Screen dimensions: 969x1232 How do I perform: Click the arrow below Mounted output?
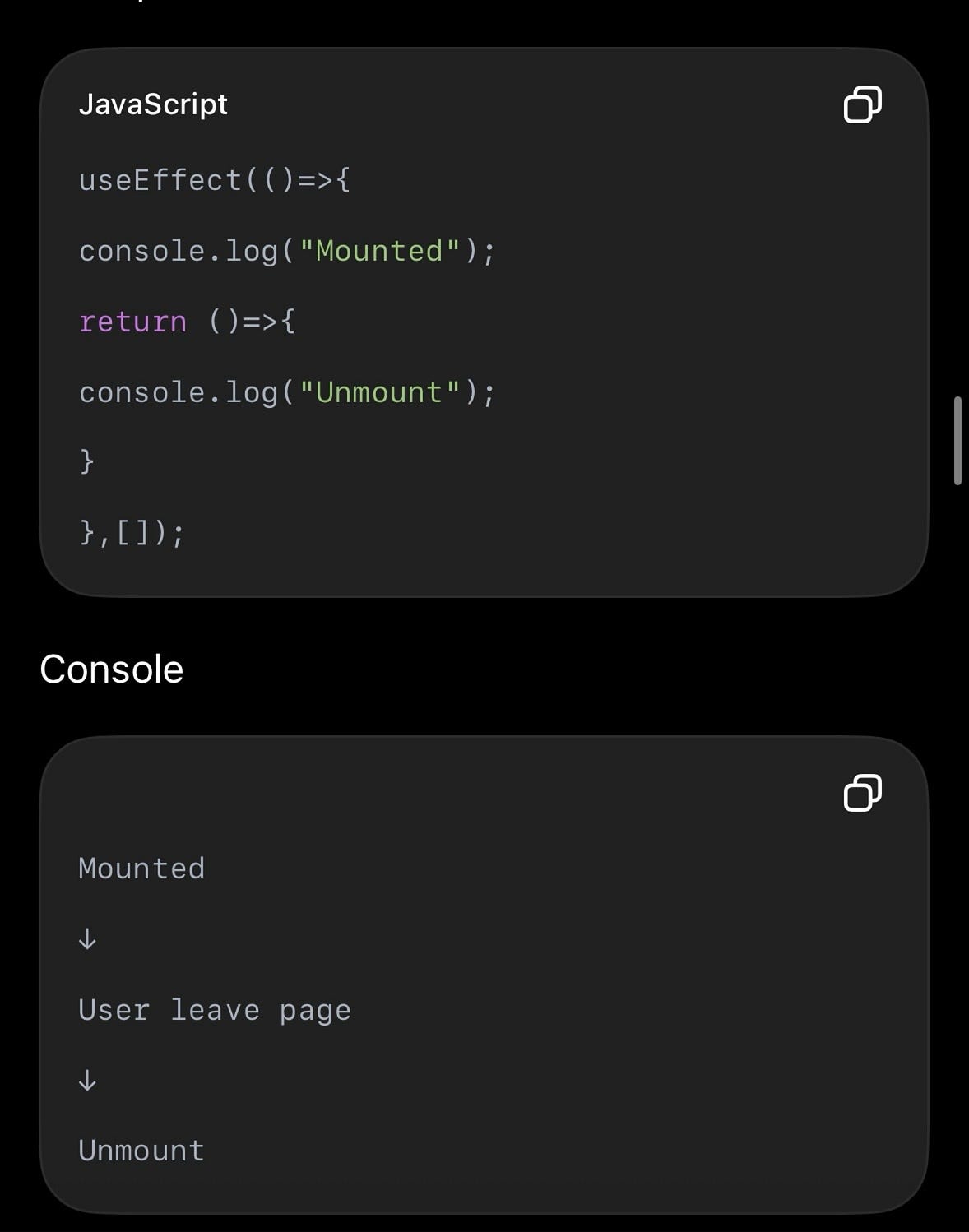pyautogui.click(x=87, y=939)
